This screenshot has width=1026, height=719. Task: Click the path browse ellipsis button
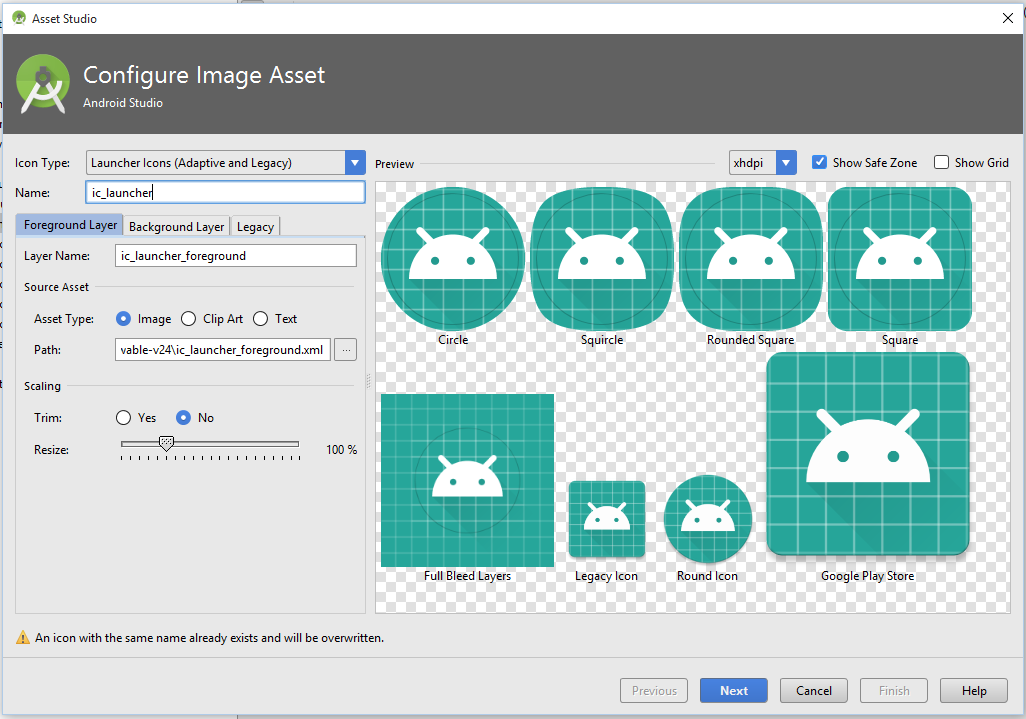(x=345, y=350)
